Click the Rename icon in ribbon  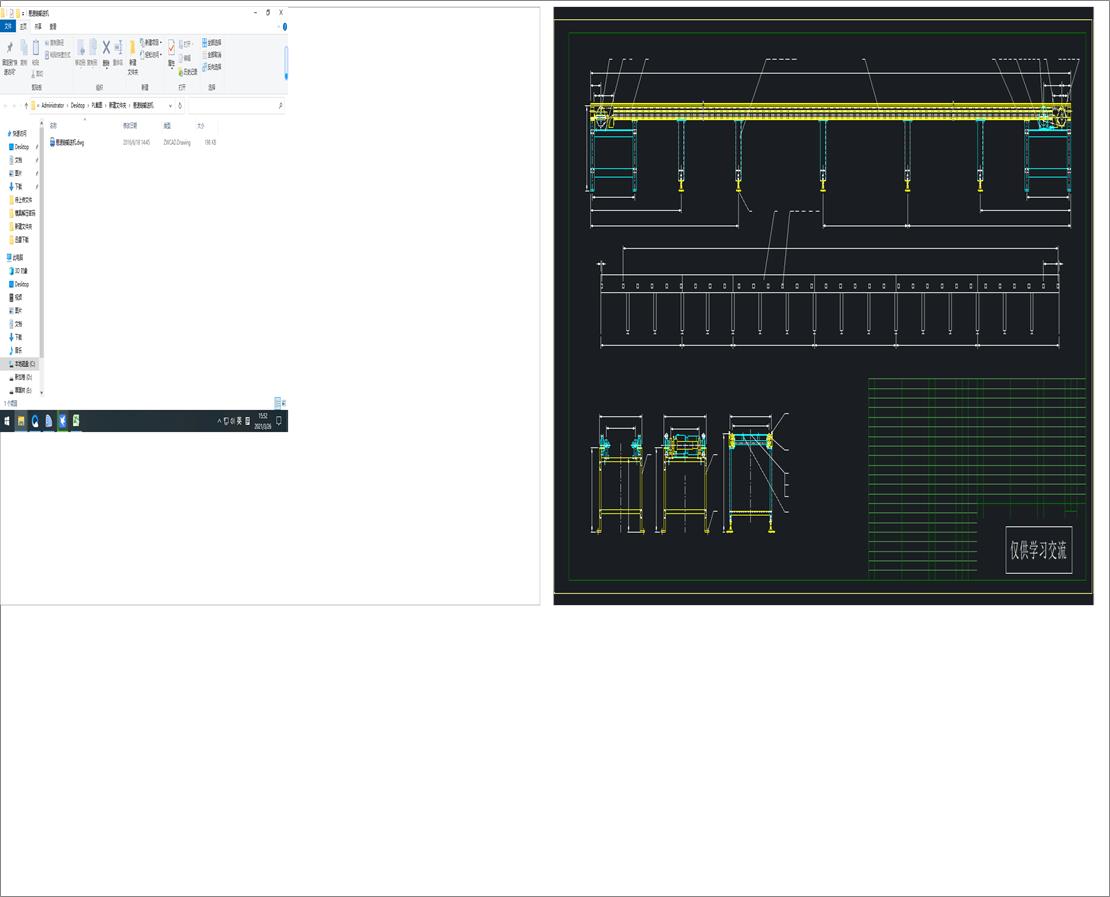pos(118,48)
